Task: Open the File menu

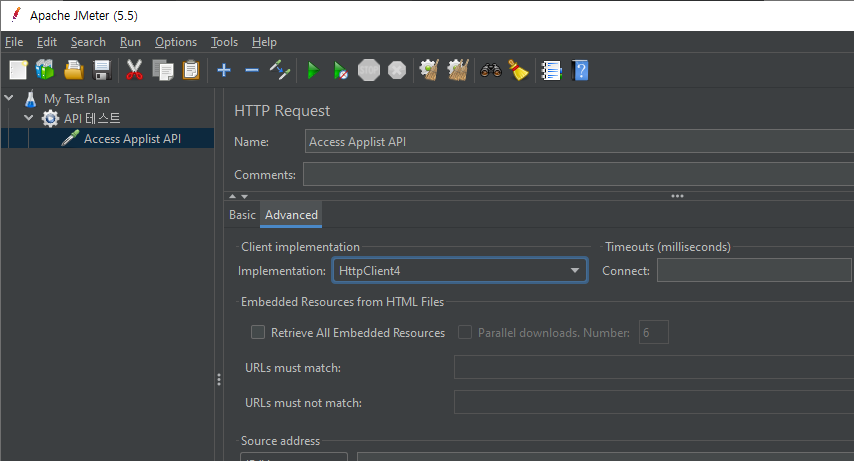Action: point(14,42)
